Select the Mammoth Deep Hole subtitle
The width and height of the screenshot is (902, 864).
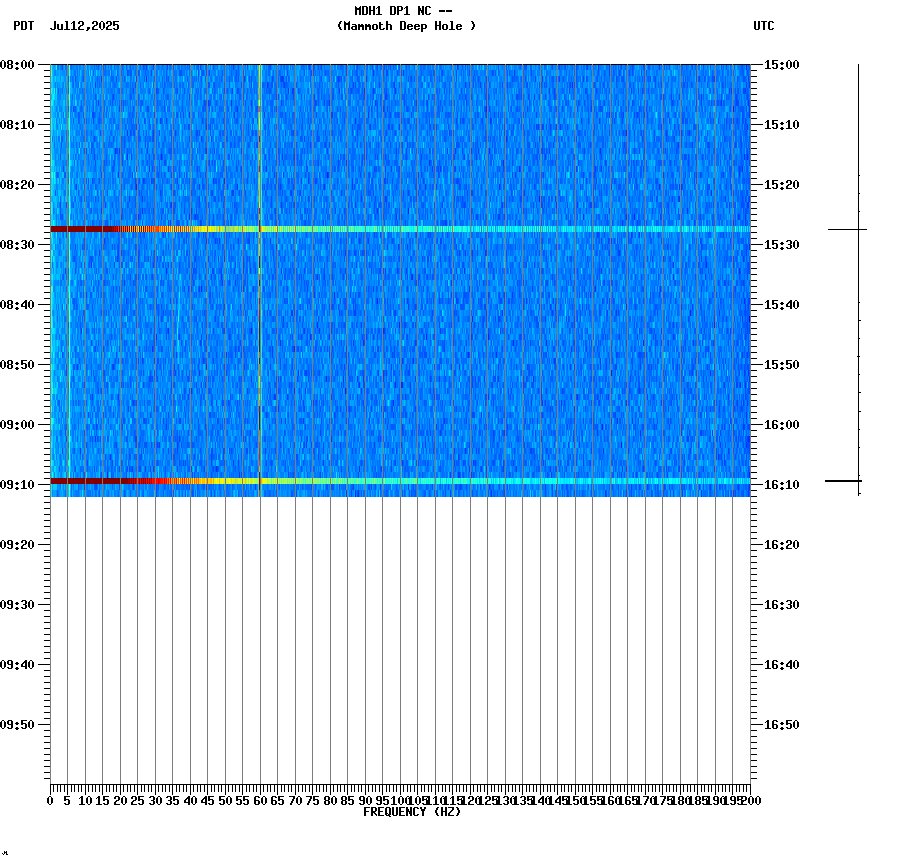[406, 27]
